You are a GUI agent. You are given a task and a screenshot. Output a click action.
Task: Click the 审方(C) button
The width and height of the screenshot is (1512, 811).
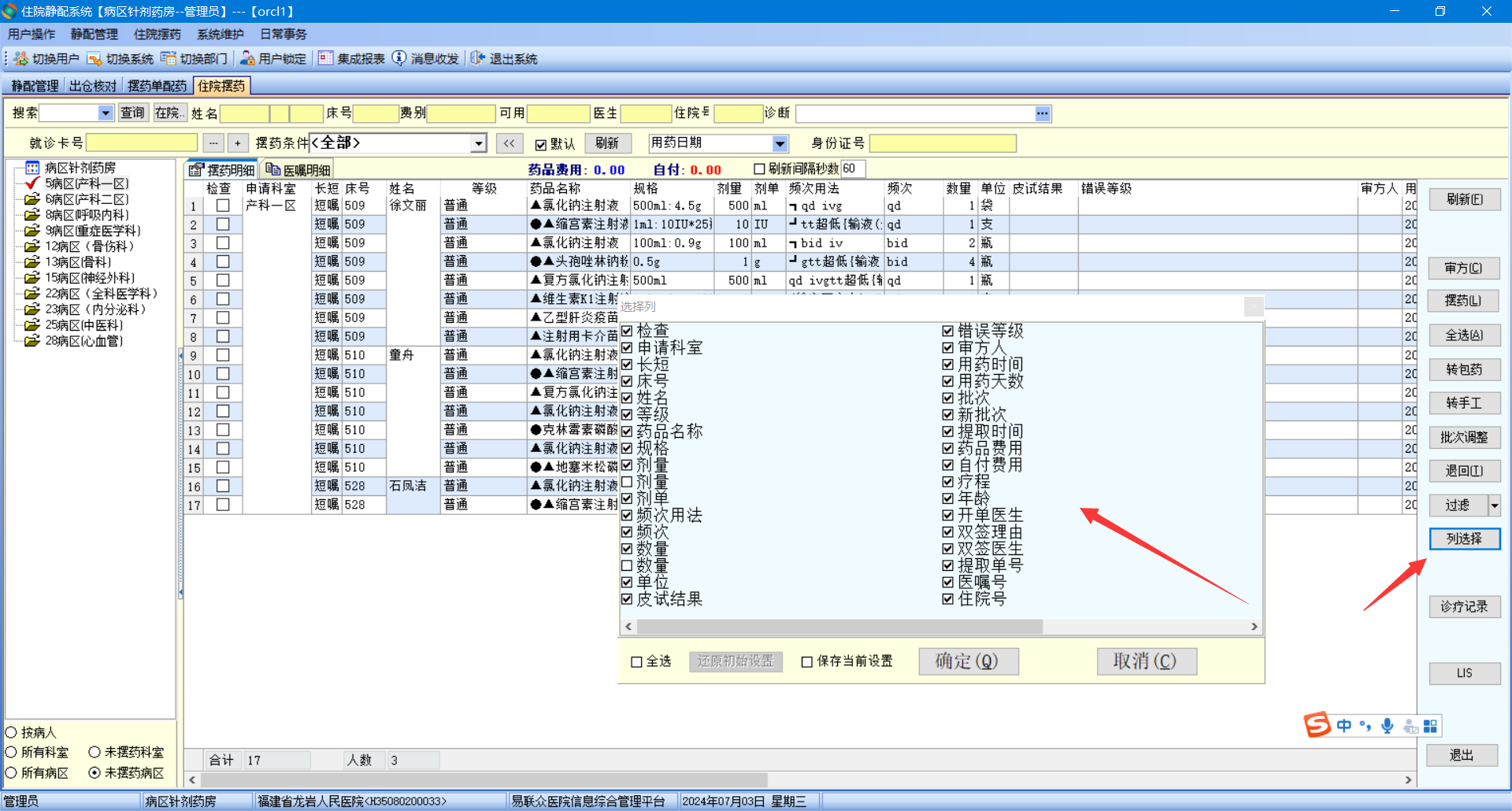click(x=1464, y=268)
